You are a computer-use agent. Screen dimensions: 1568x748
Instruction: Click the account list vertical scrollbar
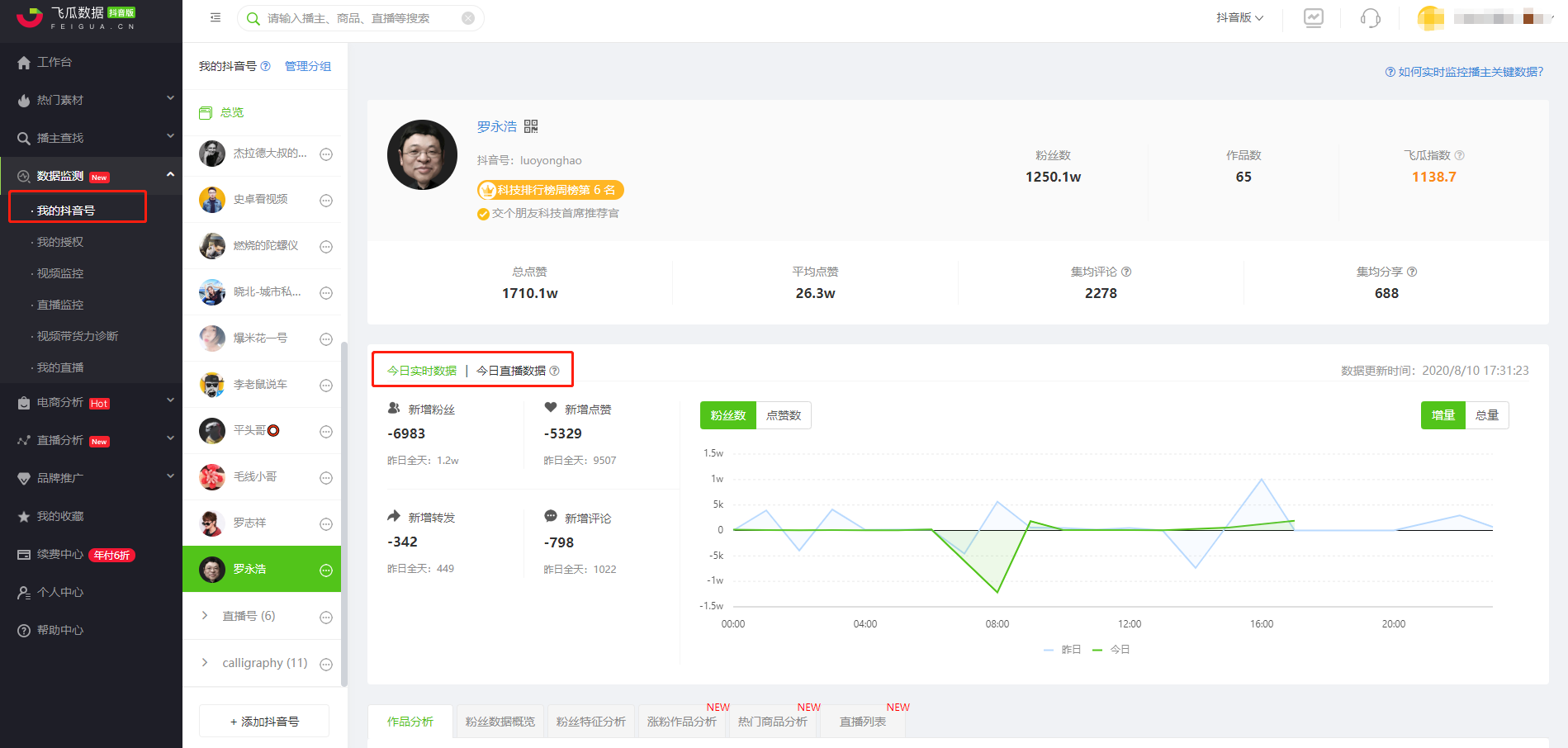pos(344,512)
